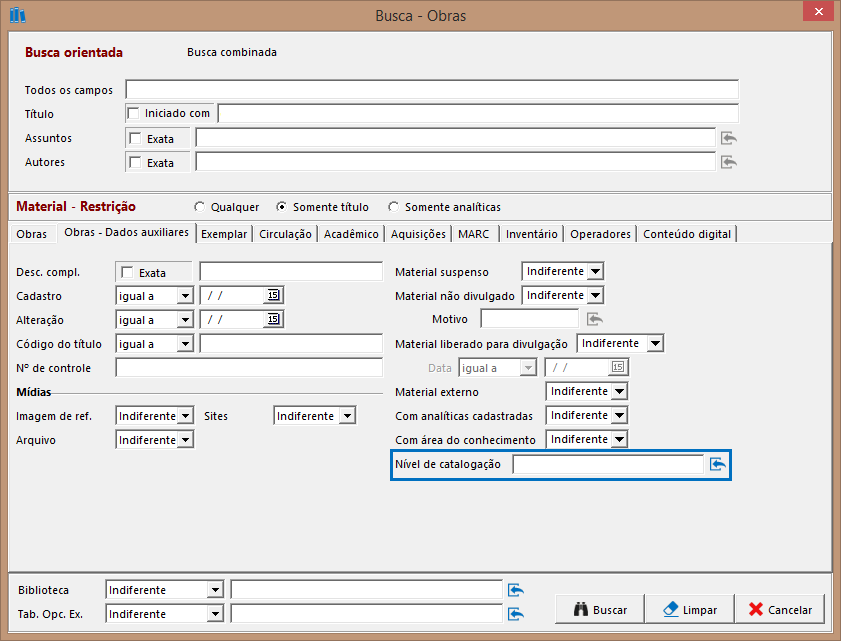Open lookup for Autores field
The width and height of the screenshot is (841, 641).
(x=728, y=162)
